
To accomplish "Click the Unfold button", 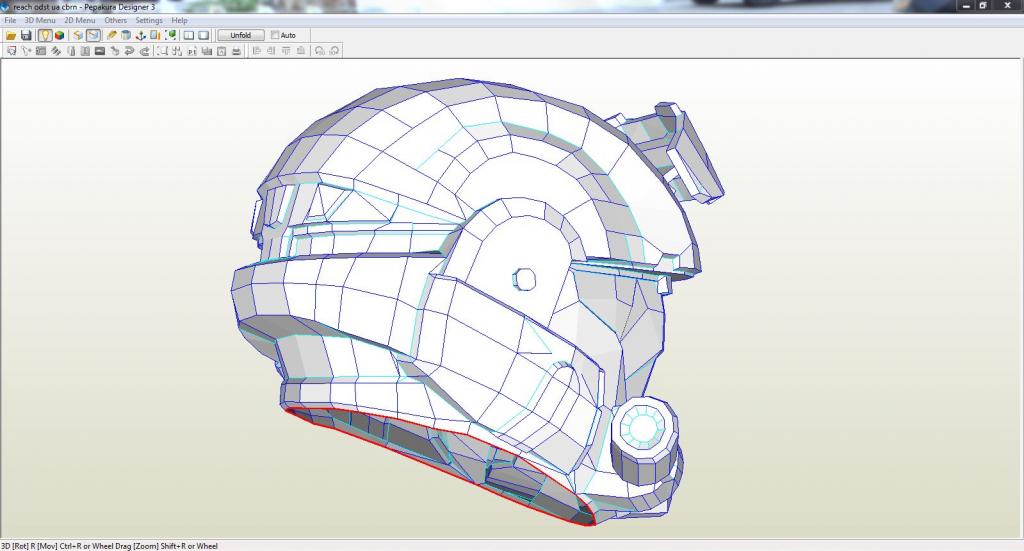I will pyautogui.click(x=240, y=35).
